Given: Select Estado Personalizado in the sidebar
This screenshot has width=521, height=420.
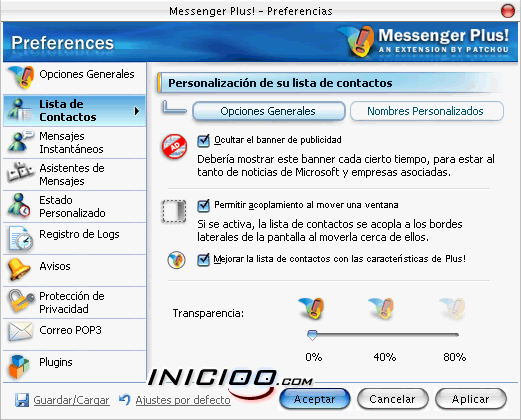Looking at the screenshot, I should [75, 207].
